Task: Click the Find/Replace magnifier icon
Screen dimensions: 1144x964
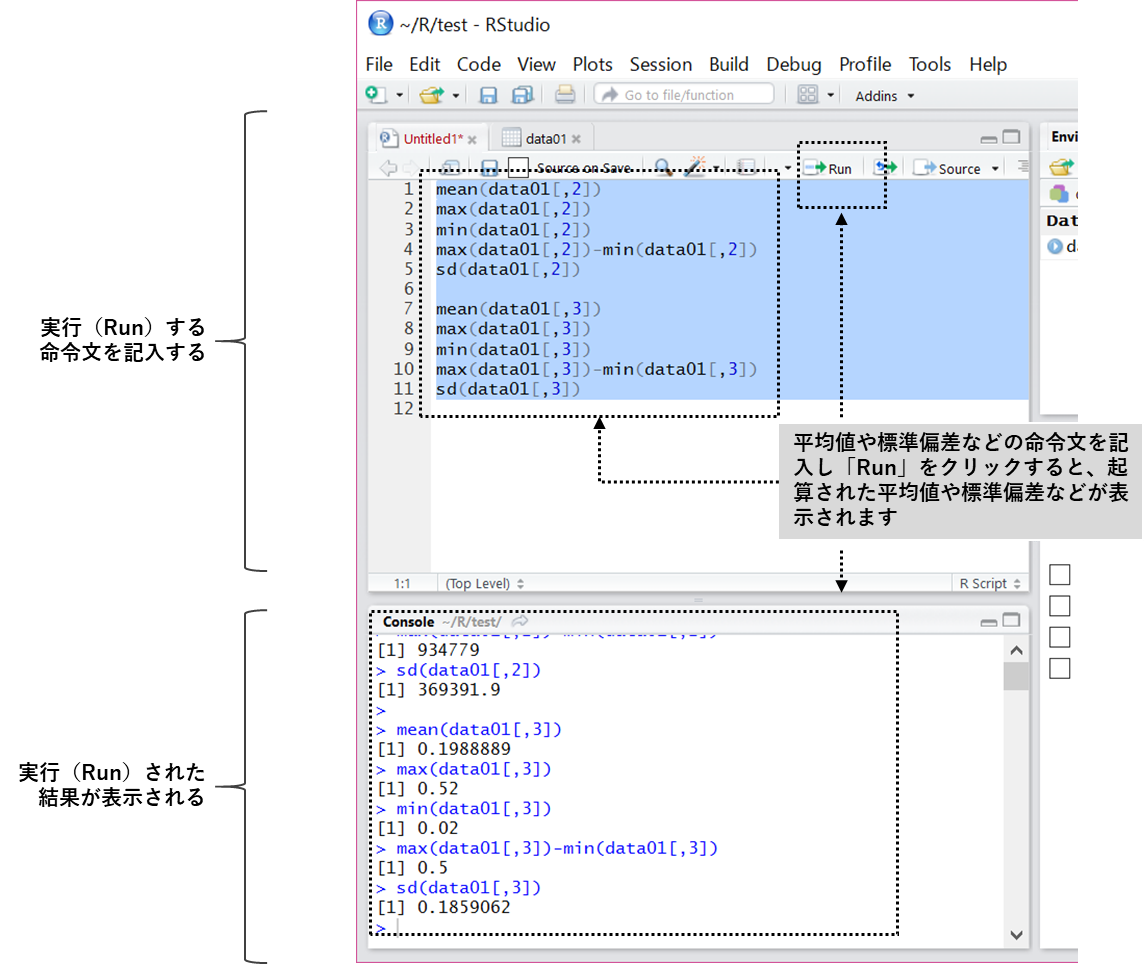Action: pyautogui.click(x=663, y=168)
